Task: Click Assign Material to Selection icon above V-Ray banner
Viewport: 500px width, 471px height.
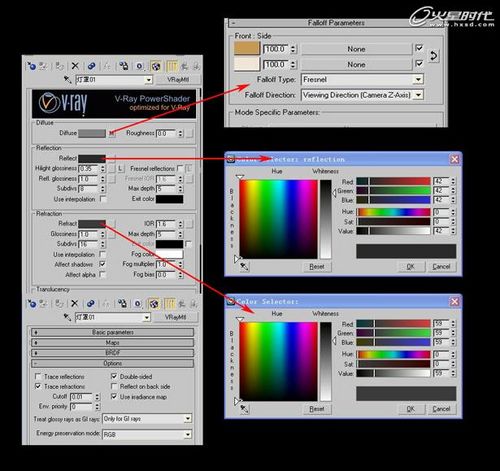Action: click(x=60, y=66)
